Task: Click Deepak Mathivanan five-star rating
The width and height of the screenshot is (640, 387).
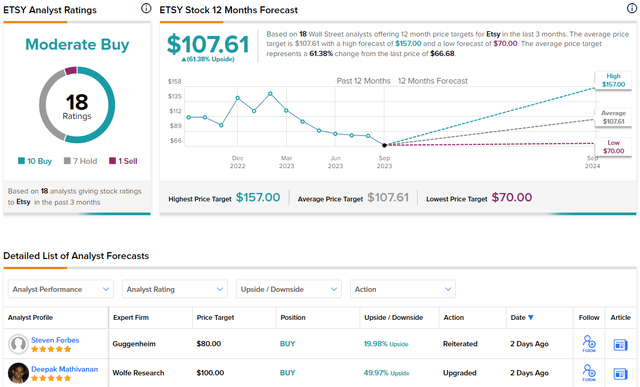Action: 51,378
